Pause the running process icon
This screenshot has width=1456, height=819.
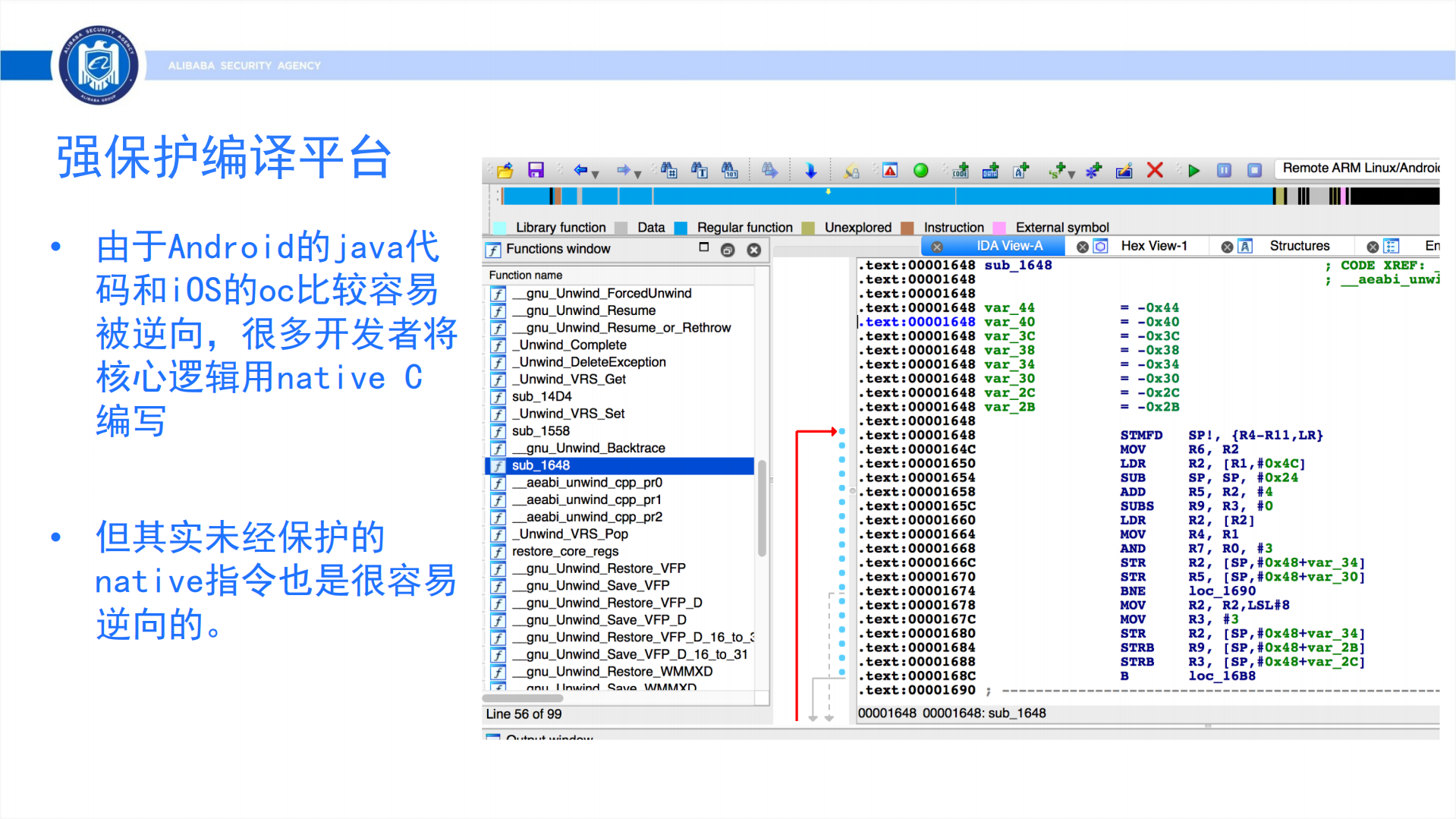point(1223,170)
